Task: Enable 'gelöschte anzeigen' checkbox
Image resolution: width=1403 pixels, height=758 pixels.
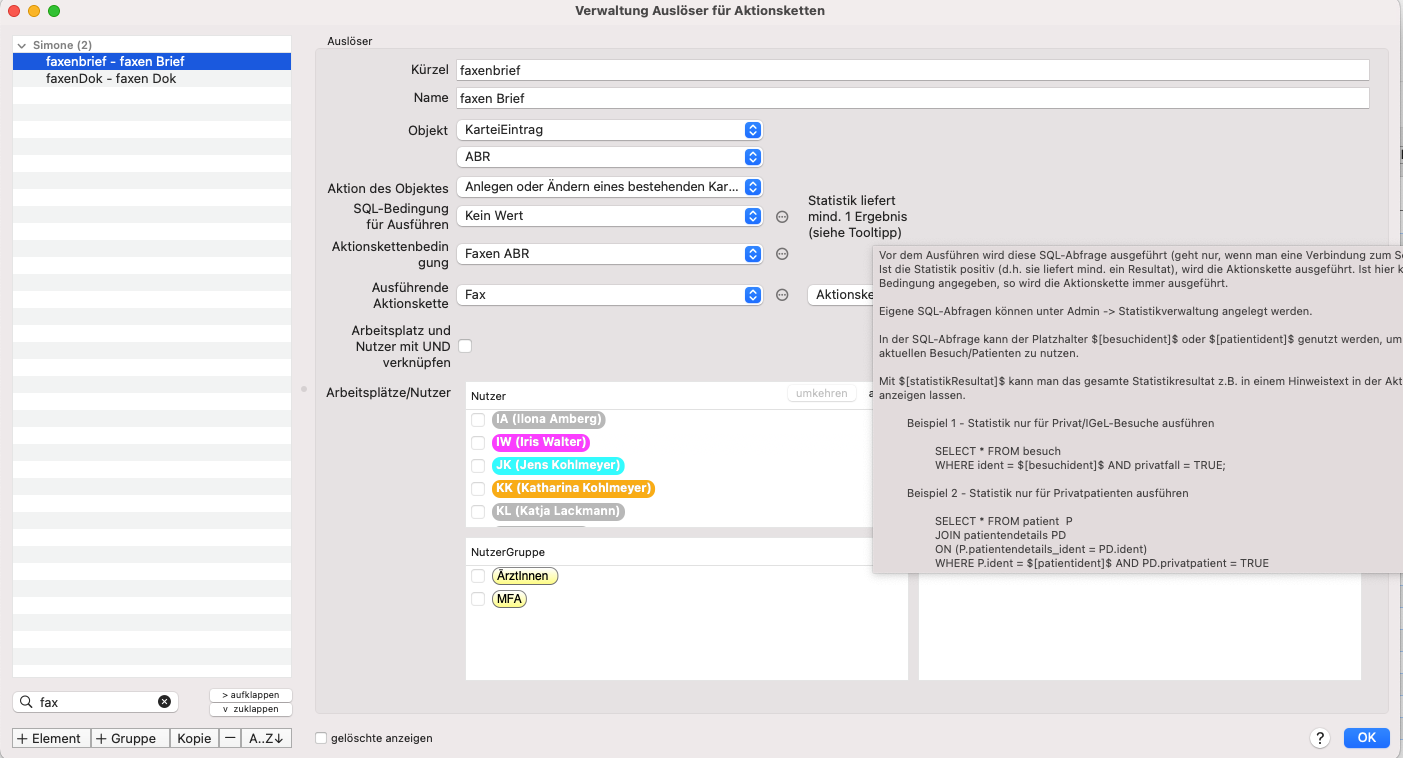Action: point(321,738)
